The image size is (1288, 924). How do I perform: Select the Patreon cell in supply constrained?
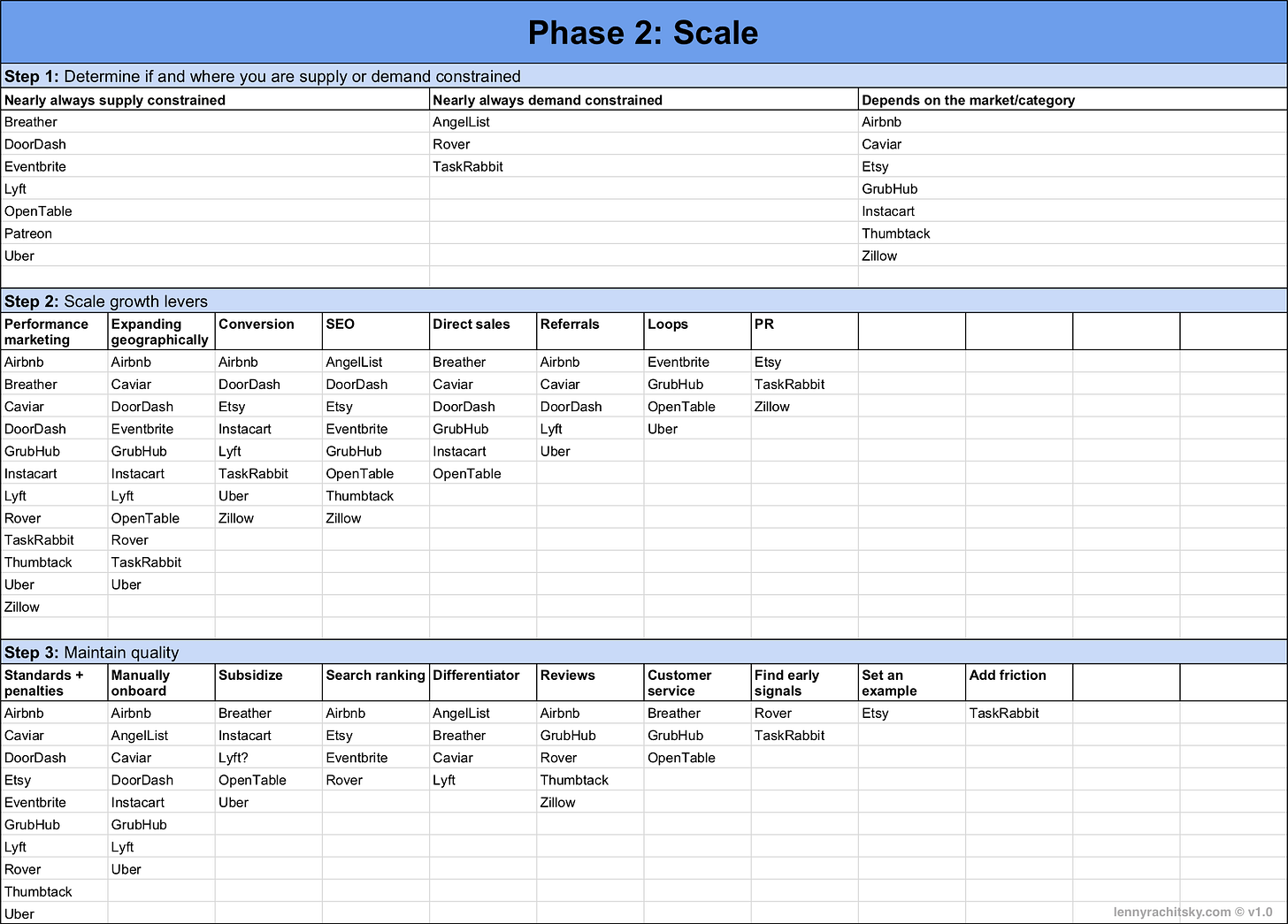215,233
